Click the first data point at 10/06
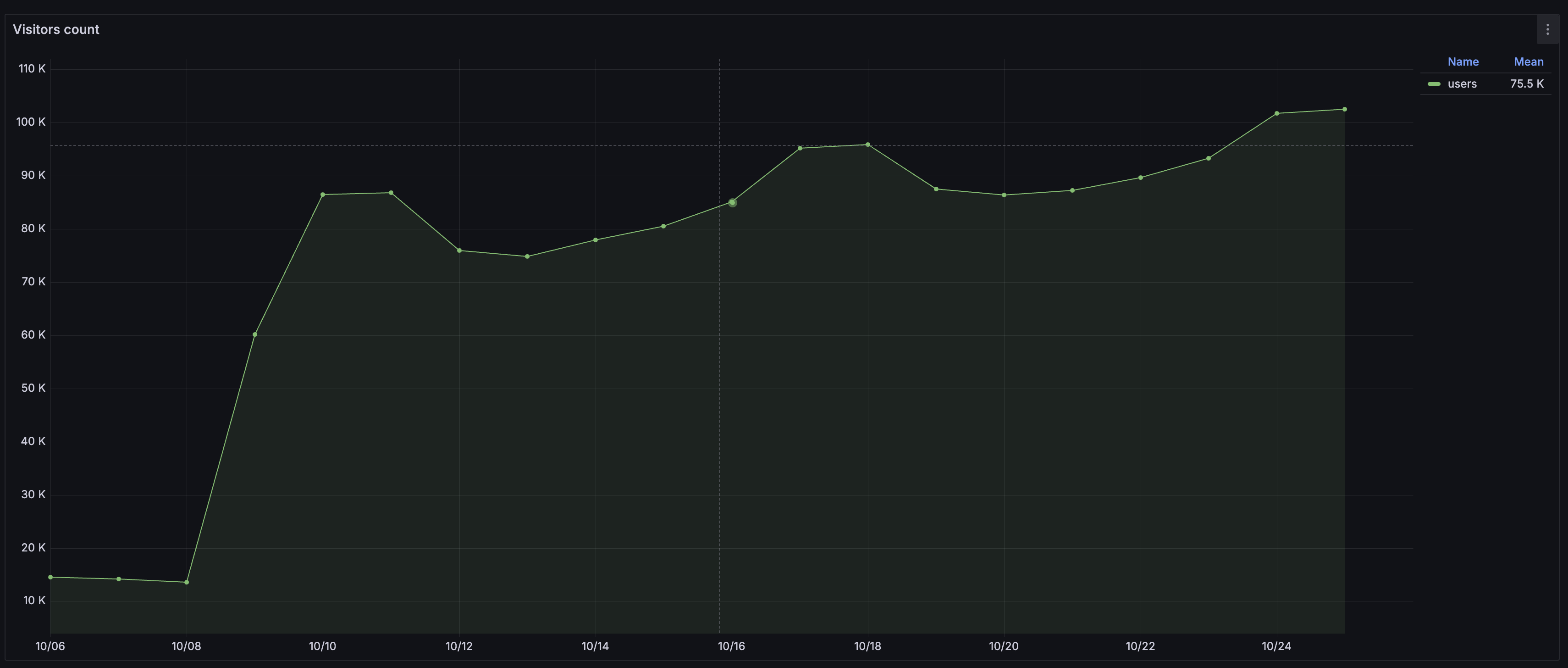This screenshot has height=668, width=1568. pos(50,577)
